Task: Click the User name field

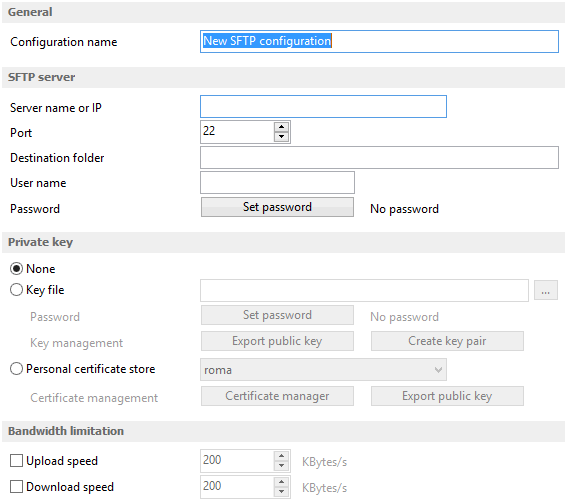Action: 277,183
